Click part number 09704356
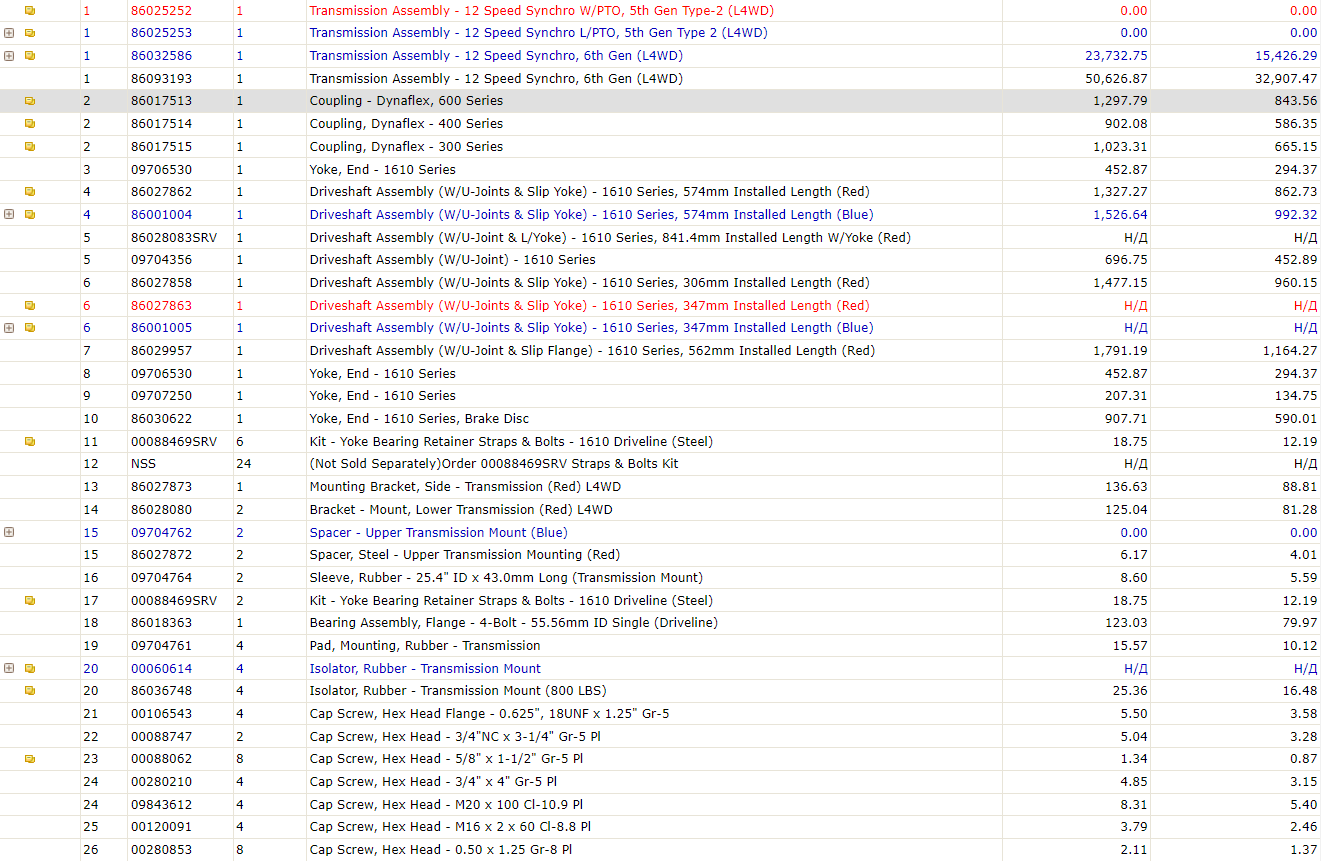 pyautogui.click(x=161, y=260)
